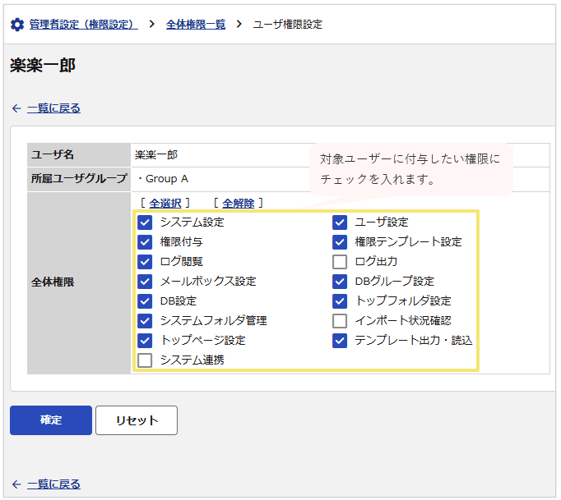Enable the ログ出力 checkbox
561x500 pixels.
pos(340,262)
